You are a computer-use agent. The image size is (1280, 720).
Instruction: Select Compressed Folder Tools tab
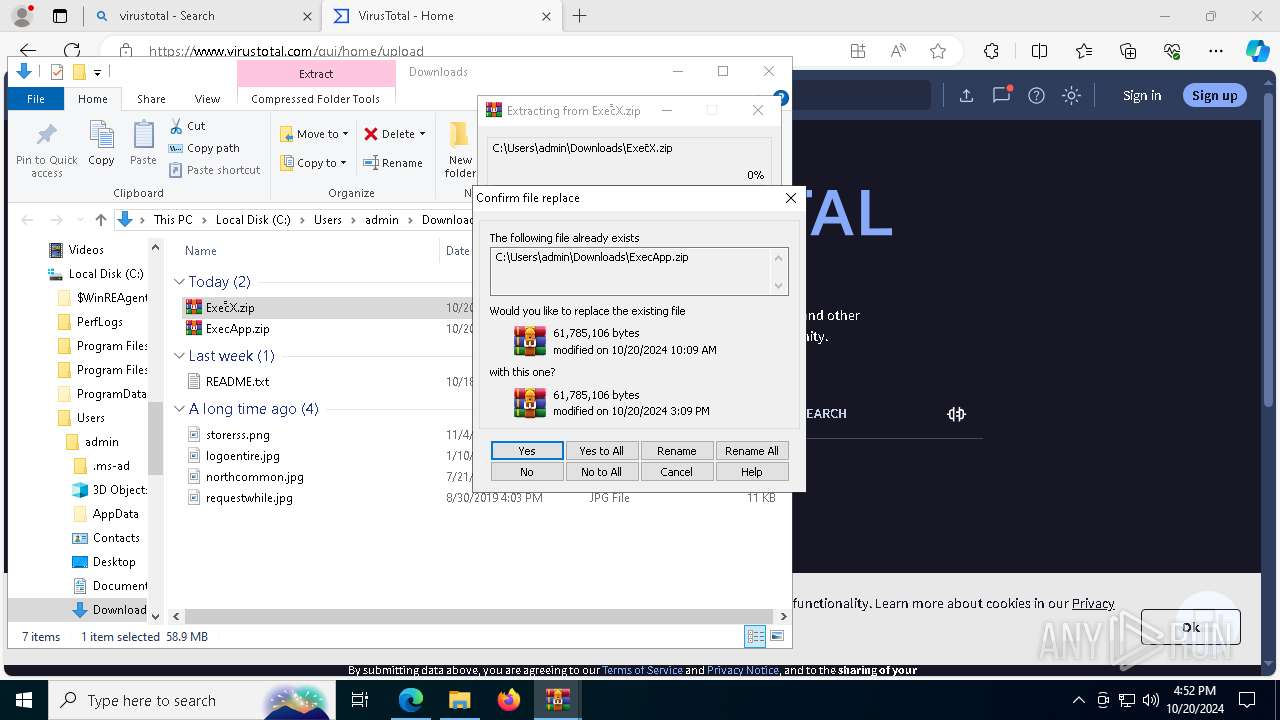coord(316,99)
